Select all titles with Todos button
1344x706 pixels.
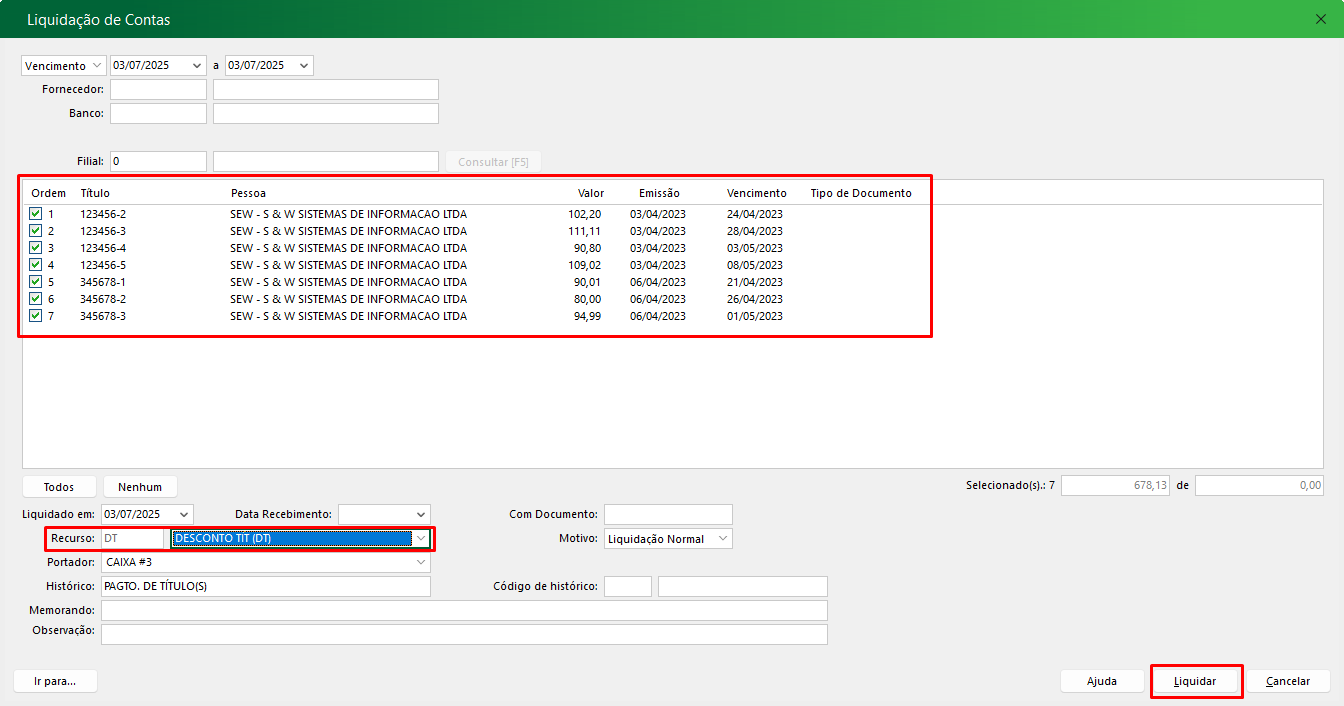[59, 487]
